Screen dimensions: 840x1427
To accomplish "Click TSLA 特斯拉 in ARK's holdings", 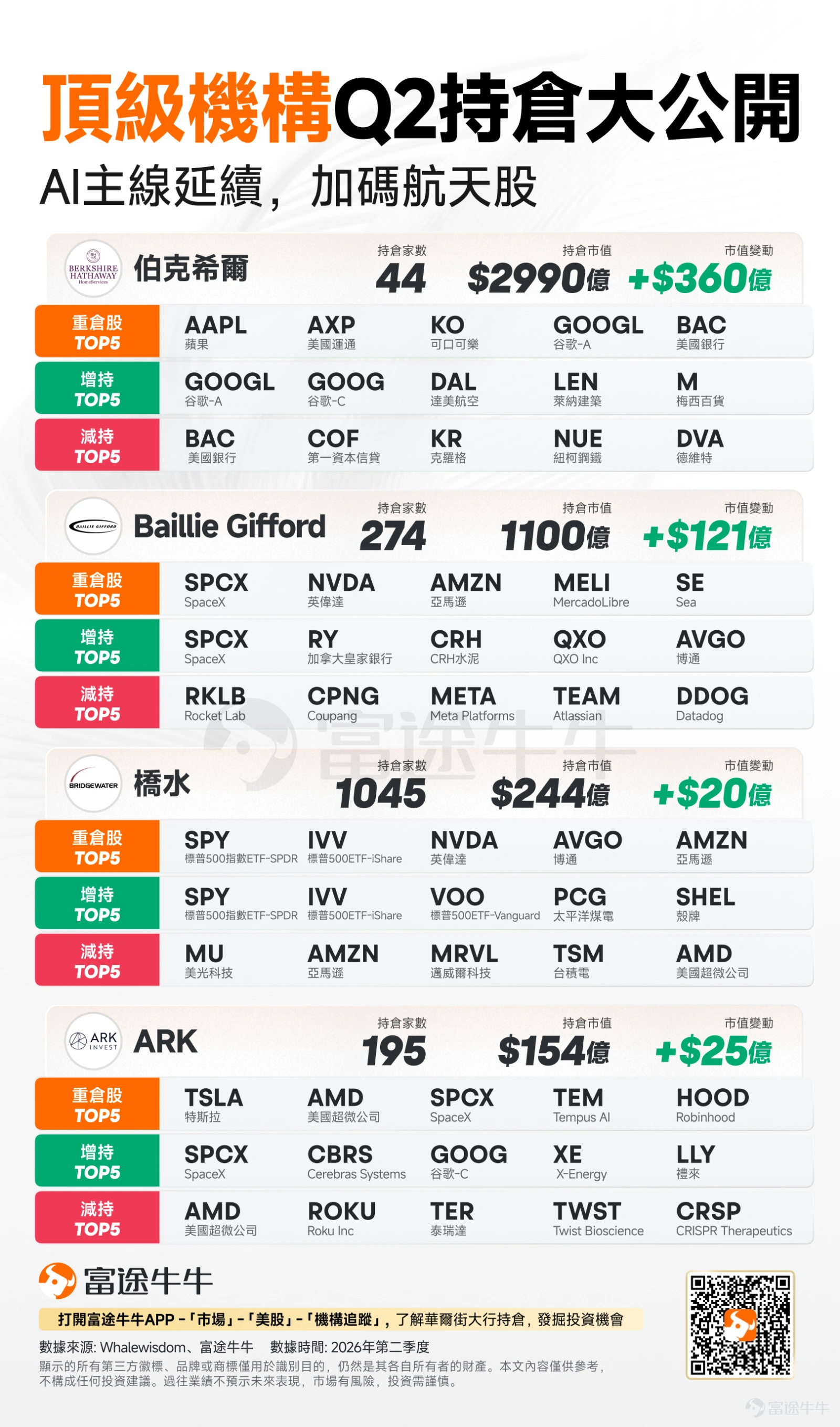I will [213, 1105].
